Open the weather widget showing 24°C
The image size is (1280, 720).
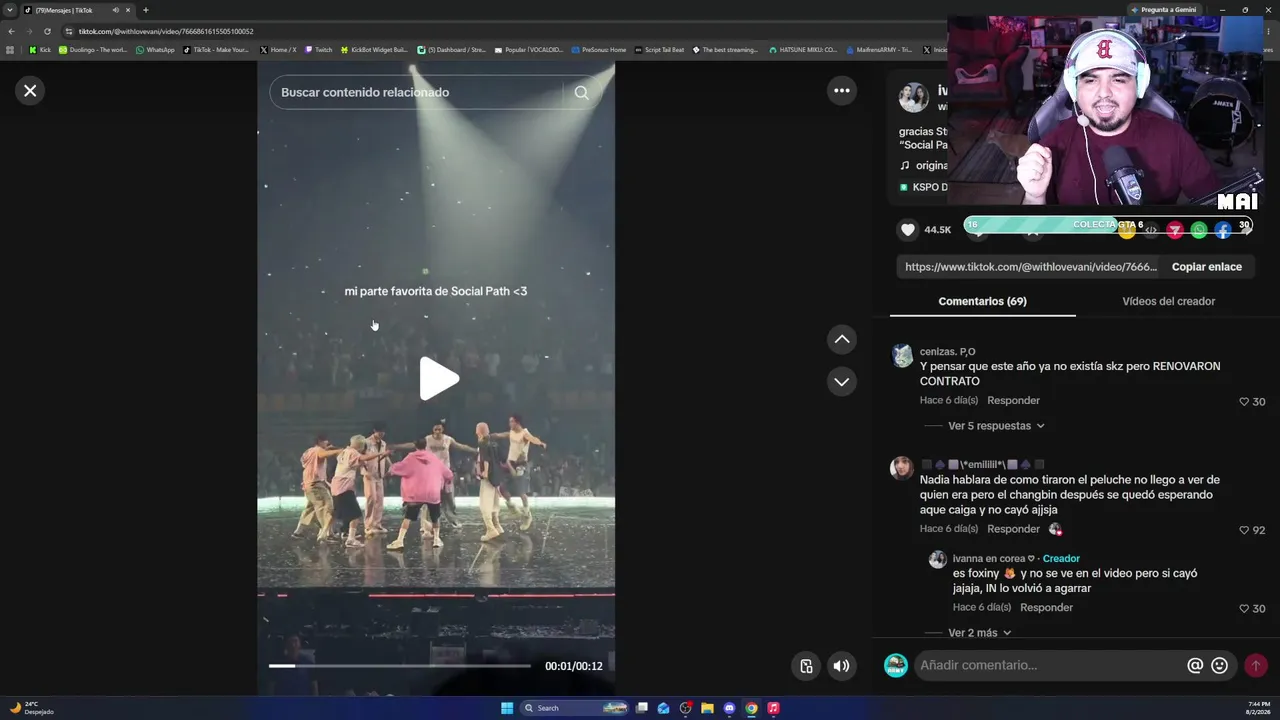[32, 708]
